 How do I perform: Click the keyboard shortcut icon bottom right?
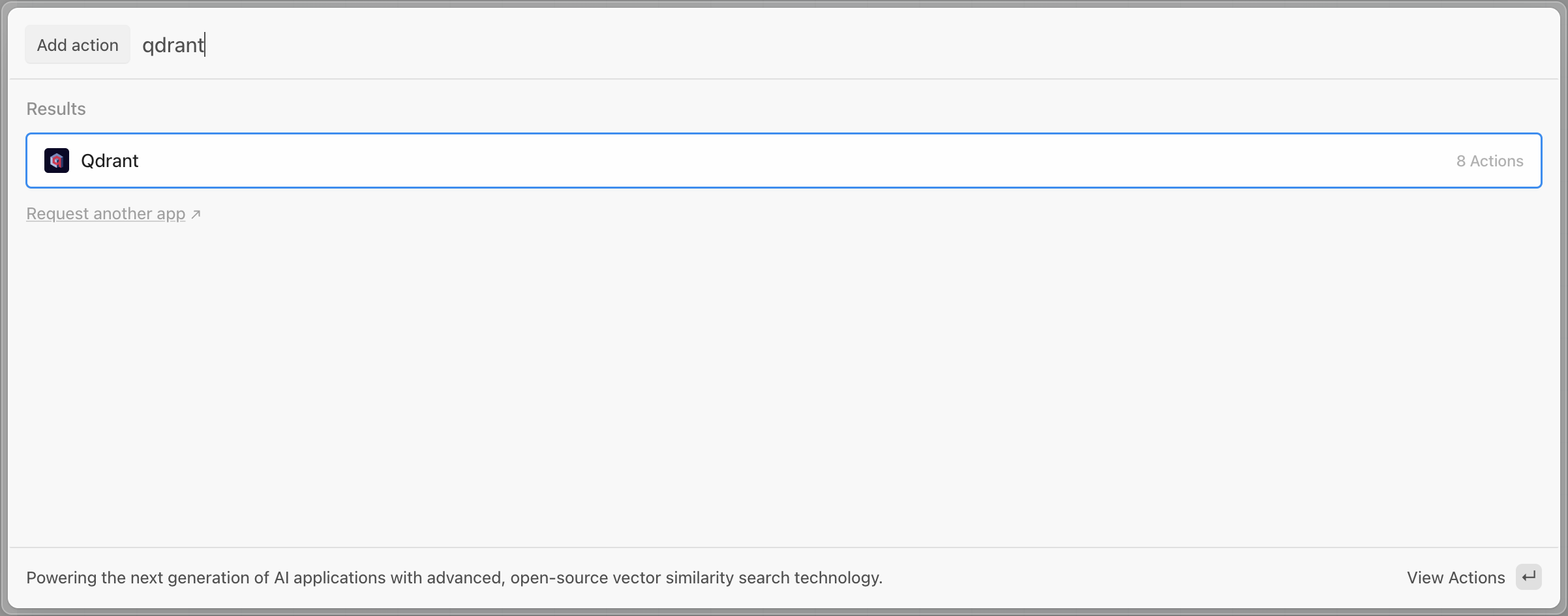click(1529, 577)
